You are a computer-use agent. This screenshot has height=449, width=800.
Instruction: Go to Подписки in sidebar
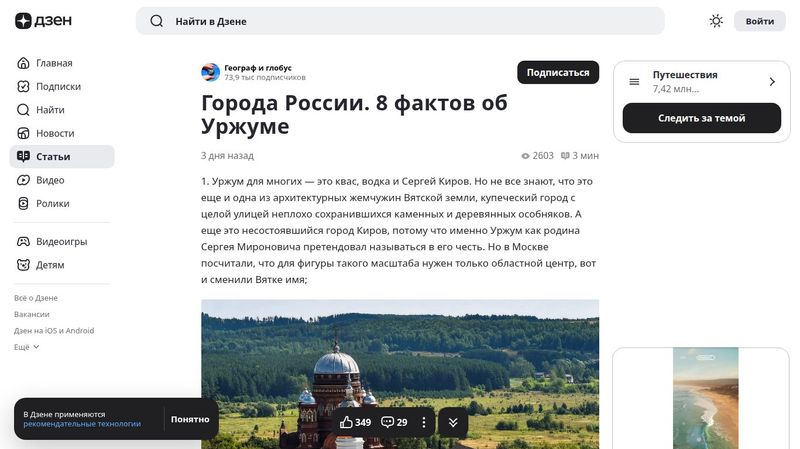(58, 87)
